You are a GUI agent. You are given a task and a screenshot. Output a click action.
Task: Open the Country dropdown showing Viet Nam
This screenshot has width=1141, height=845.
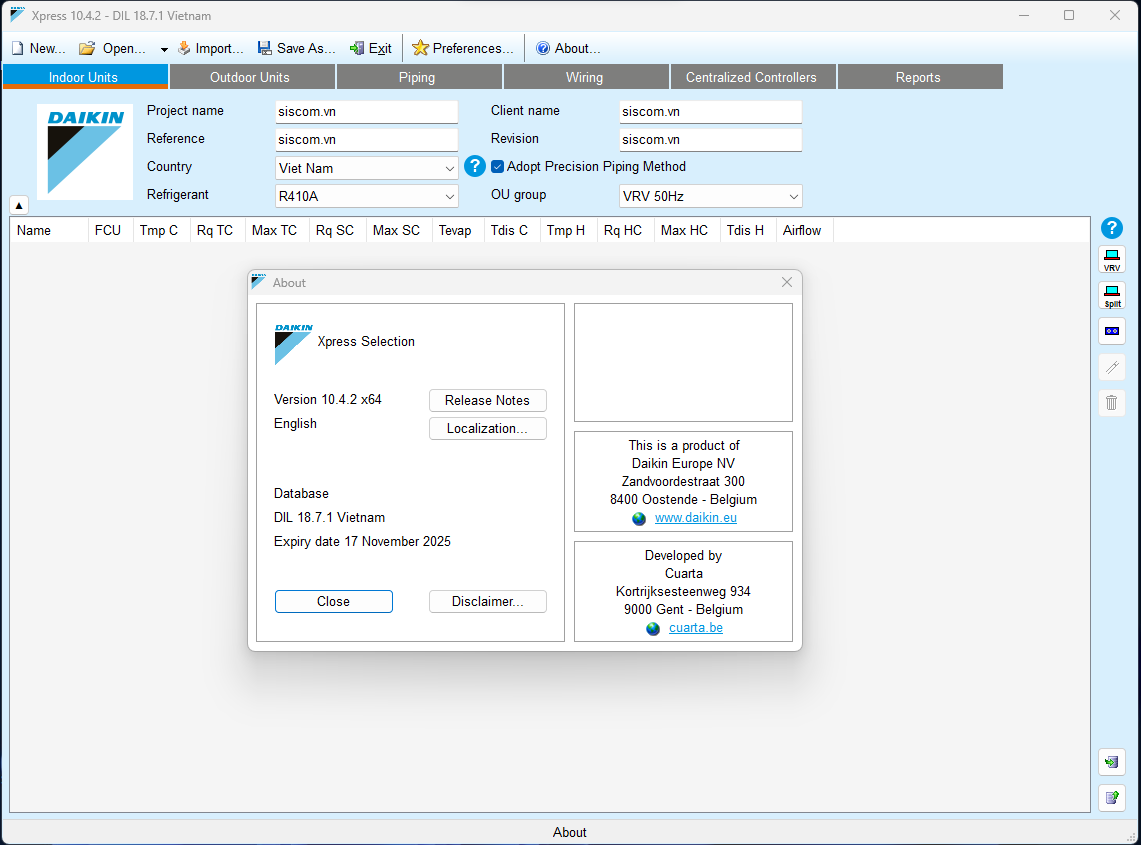click(367, 168)
